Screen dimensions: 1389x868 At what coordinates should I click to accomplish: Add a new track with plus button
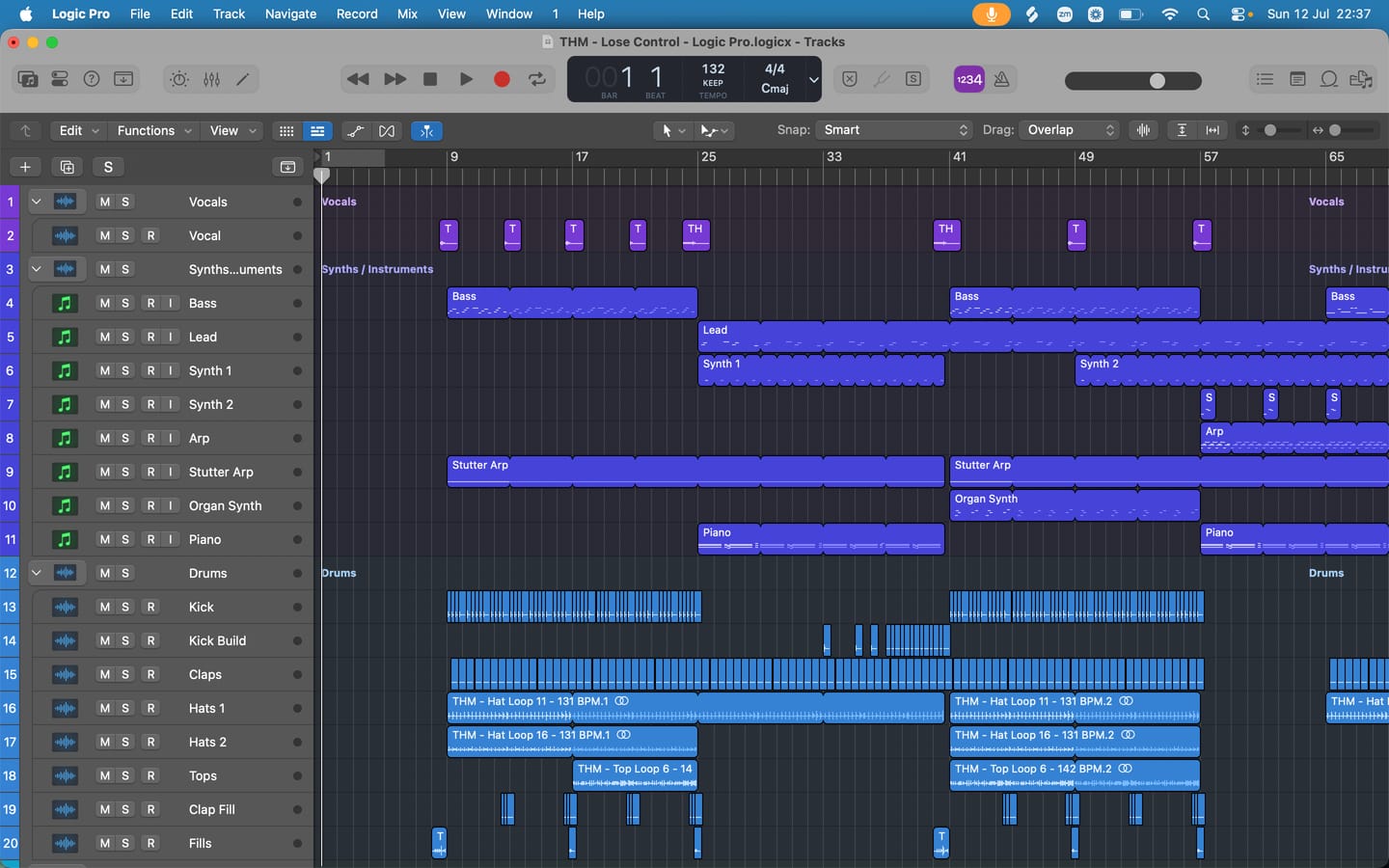point(25,167)
